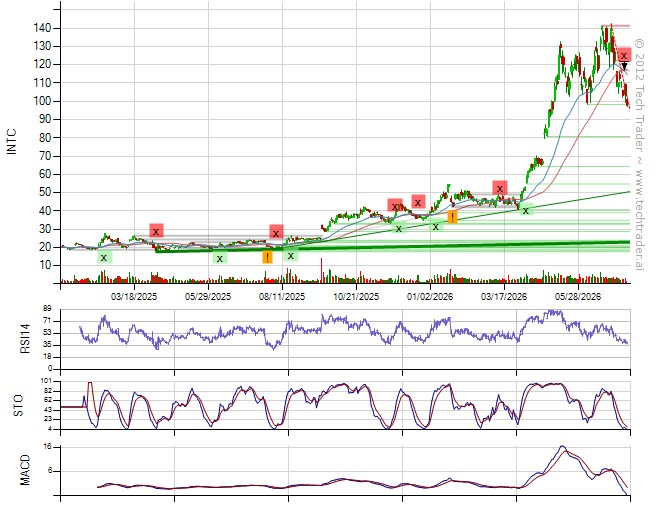Click the 03/18/2025 date label
Viewport: 657px width, 514px height.
[134, 297]
